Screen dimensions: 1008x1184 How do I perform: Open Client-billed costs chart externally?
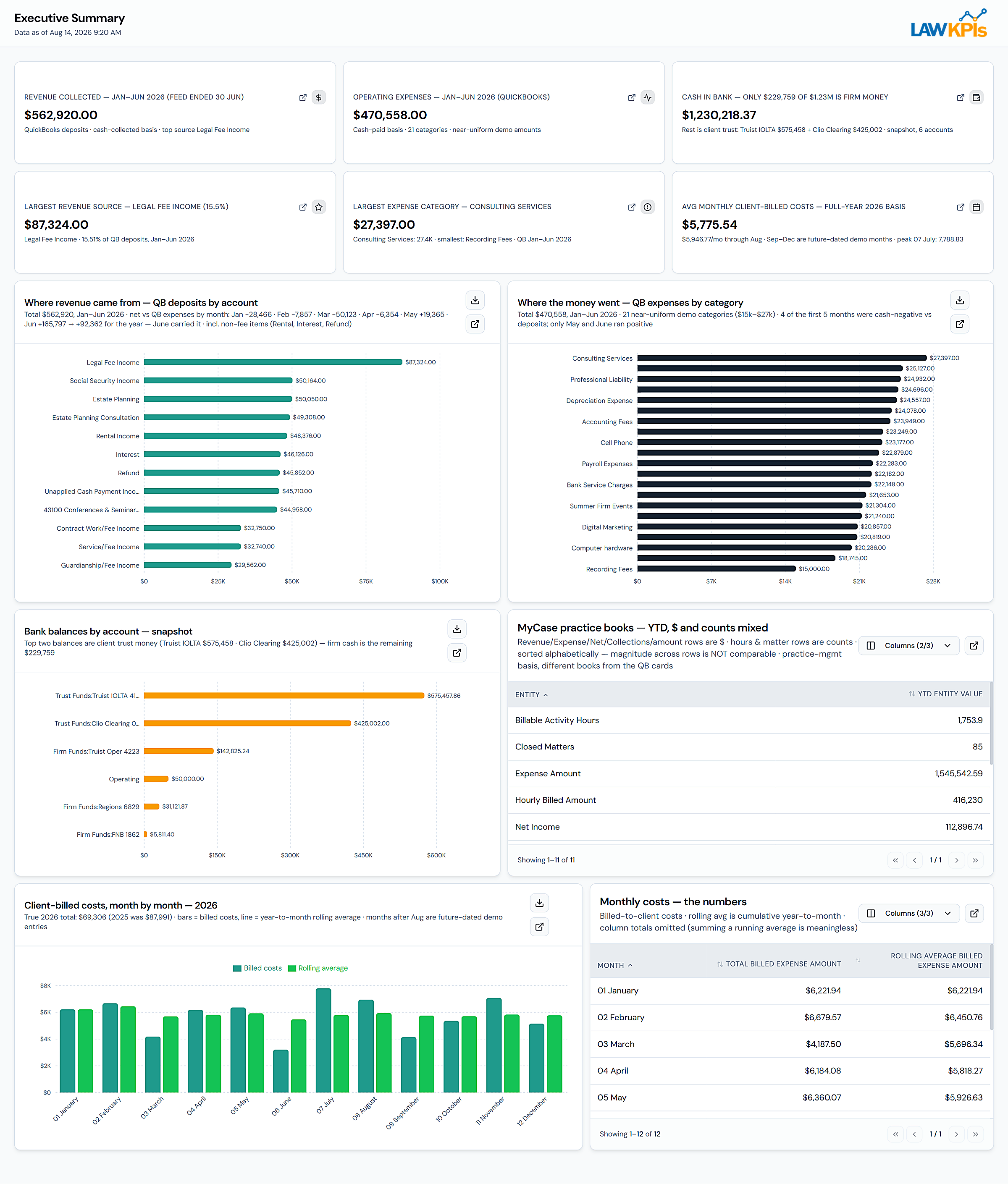click(539, 927)
